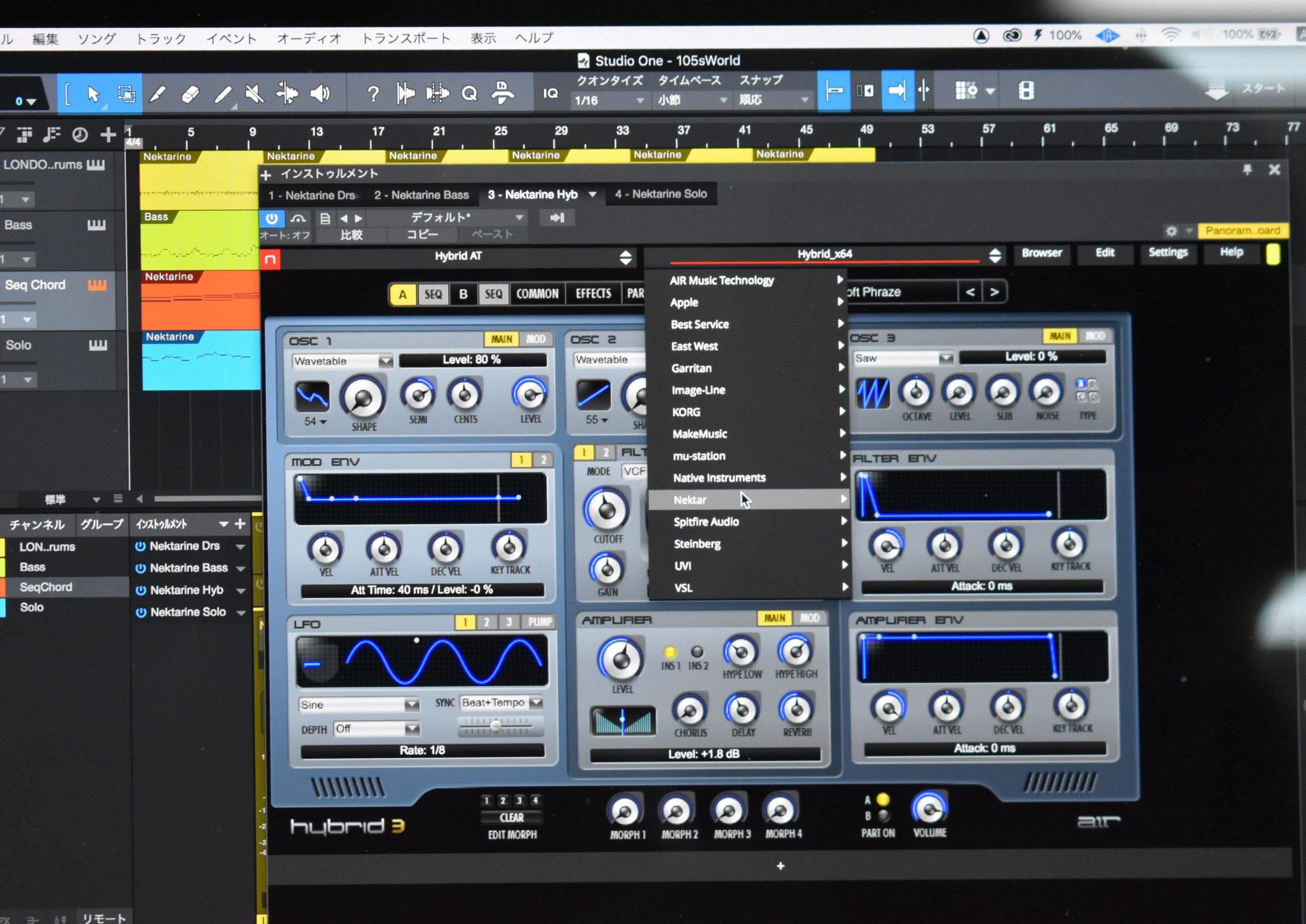This screenshot has height=924, width=1306.
Task: Click the preset file icon in plugin header
Action: coord(325,218)
